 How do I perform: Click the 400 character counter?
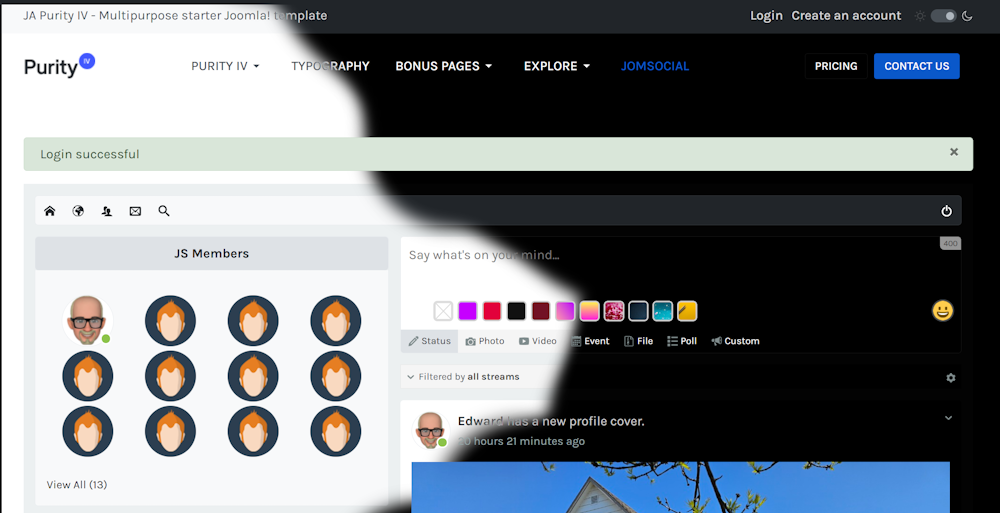point(950,243)
